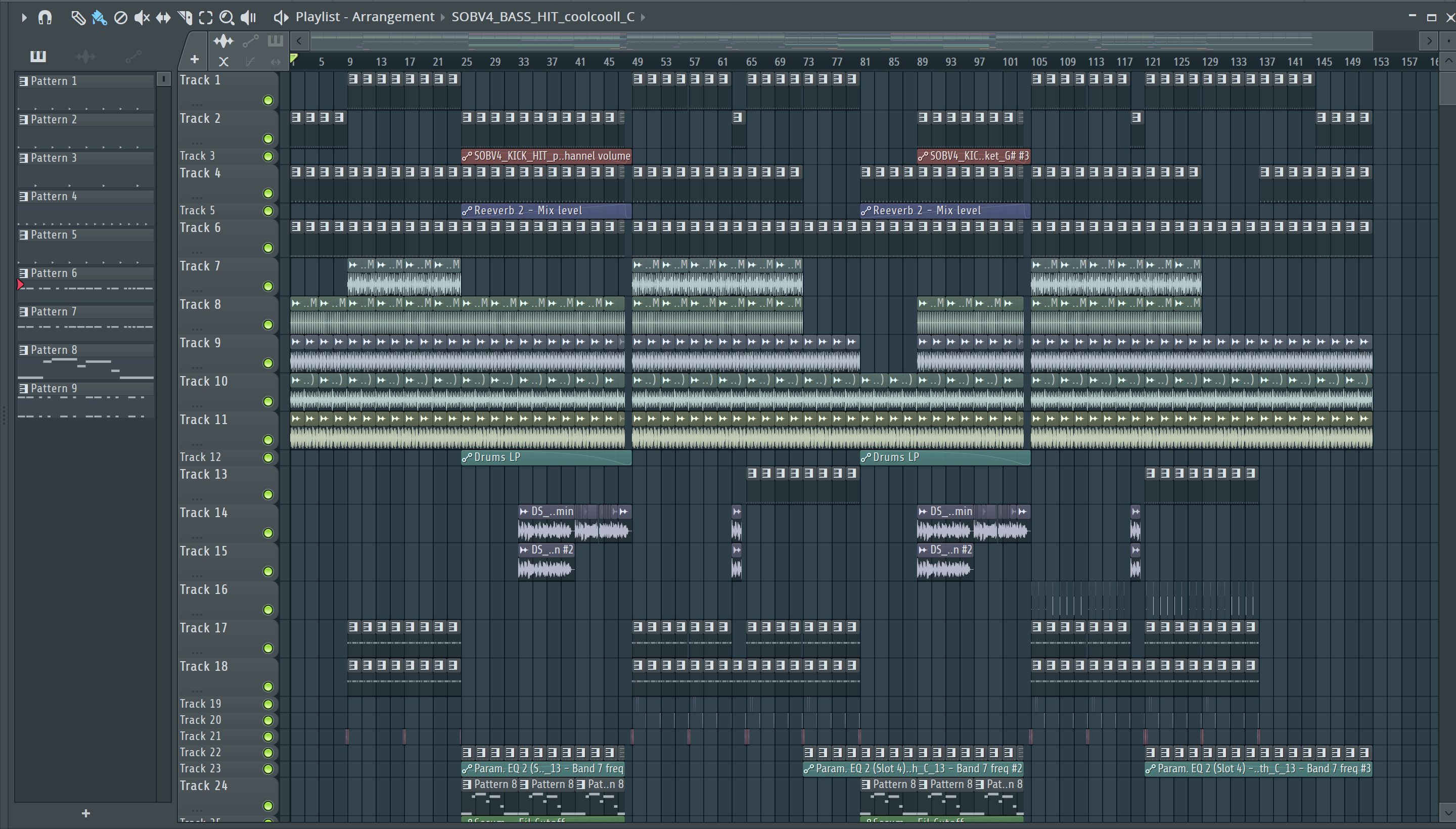
Task: Click the Track 24 header name
Action: (x=204, y=786)
